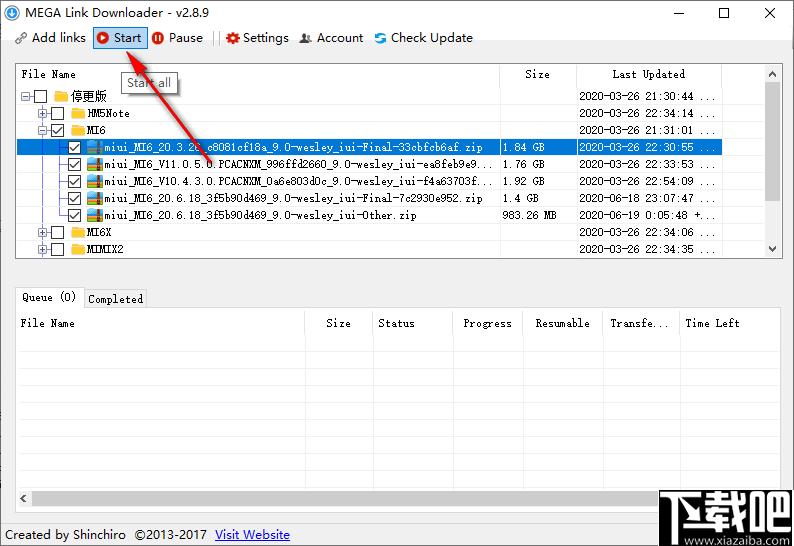Click the queue horizontal scrollbar thumb
The width and height of the screenshot is (794, 546).
point(345,498)
